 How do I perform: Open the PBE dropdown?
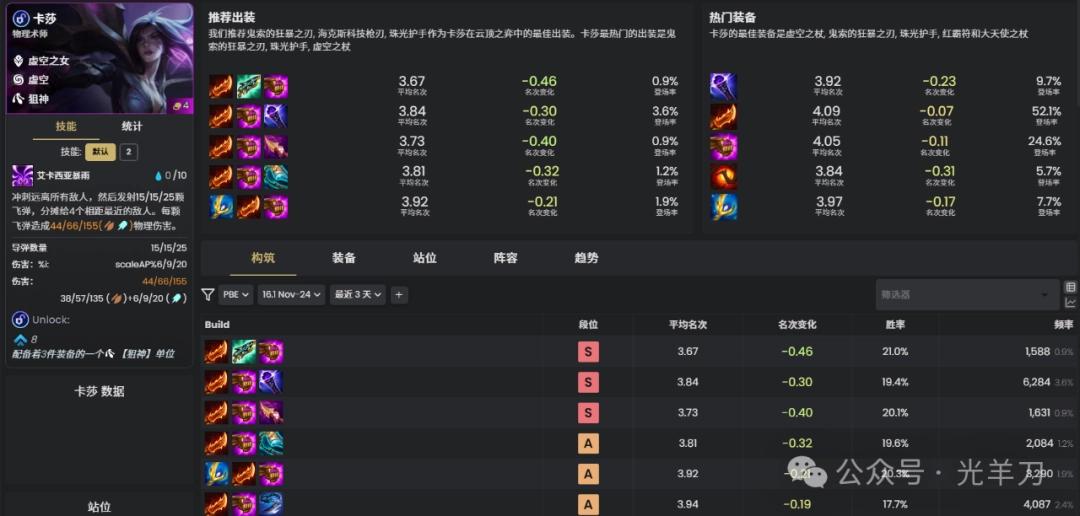pos(236,295)
